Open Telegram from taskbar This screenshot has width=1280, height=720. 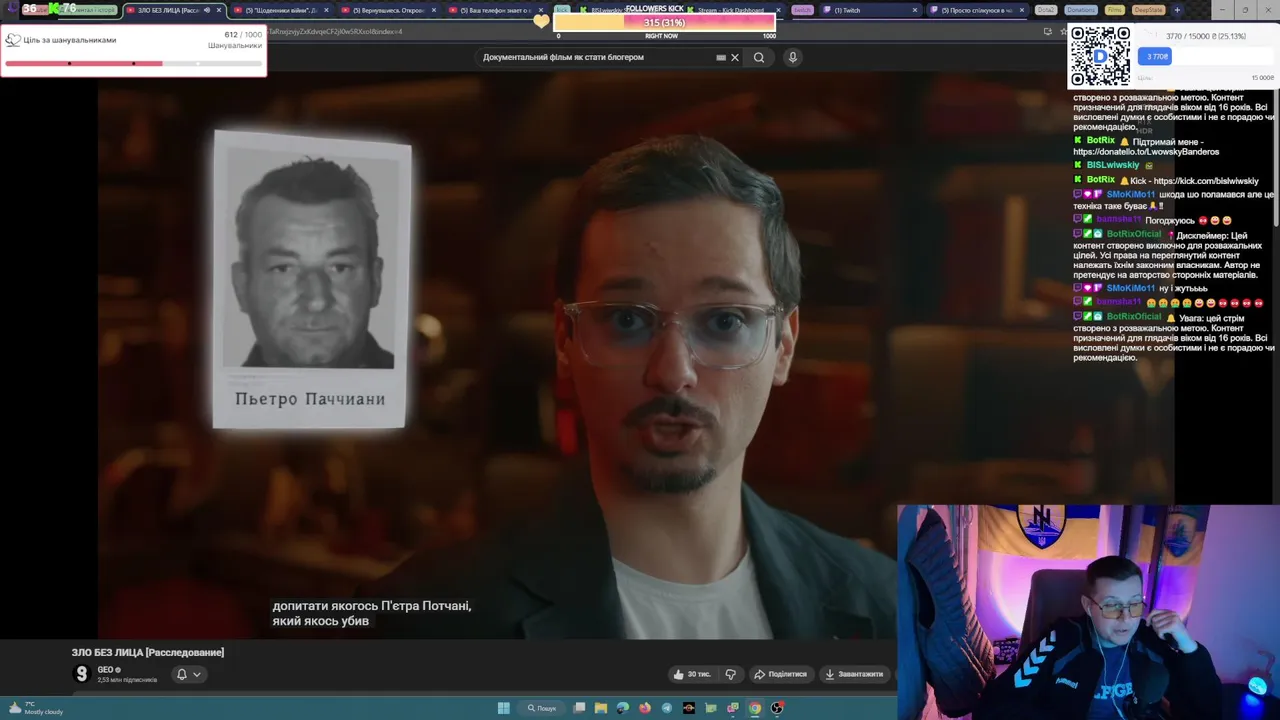[667, 708]
